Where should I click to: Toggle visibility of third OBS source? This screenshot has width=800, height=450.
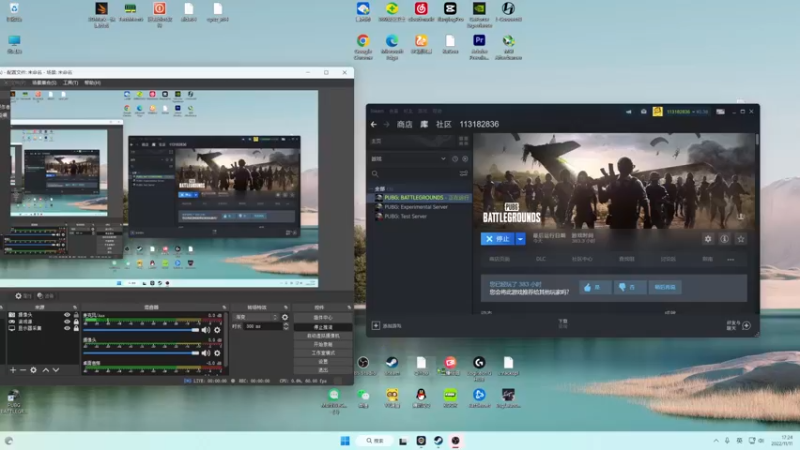67,329
